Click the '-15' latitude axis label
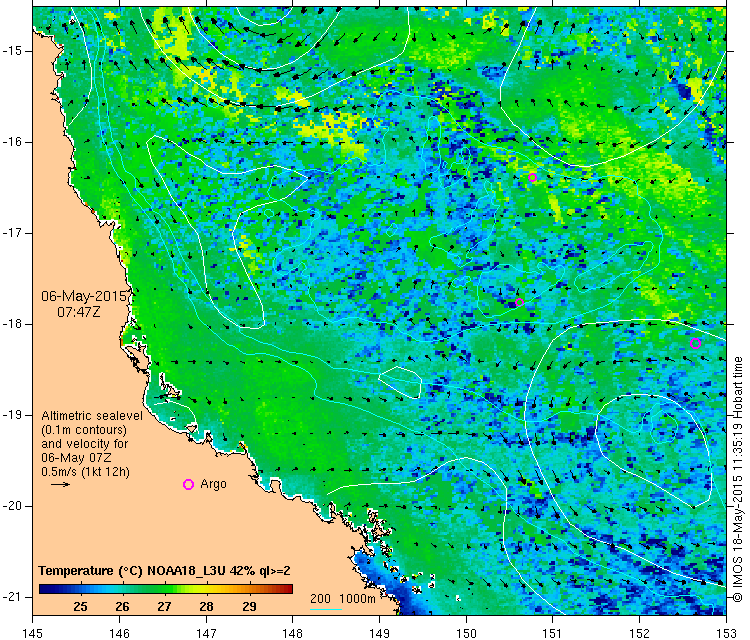The height and width of the screenshot is (640, 750). click(x=11, y=51)
